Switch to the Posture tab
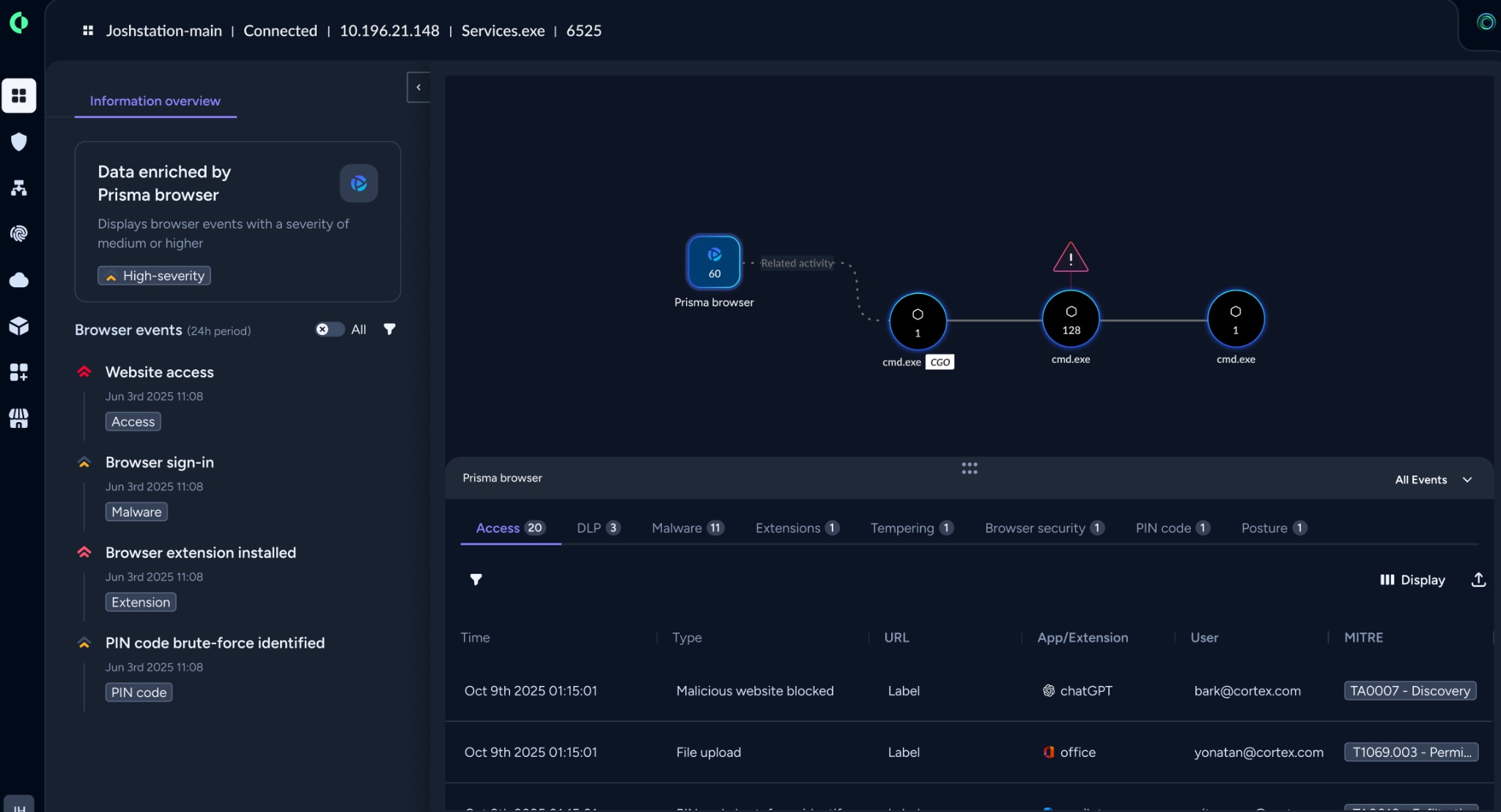 click(1274, 528)
